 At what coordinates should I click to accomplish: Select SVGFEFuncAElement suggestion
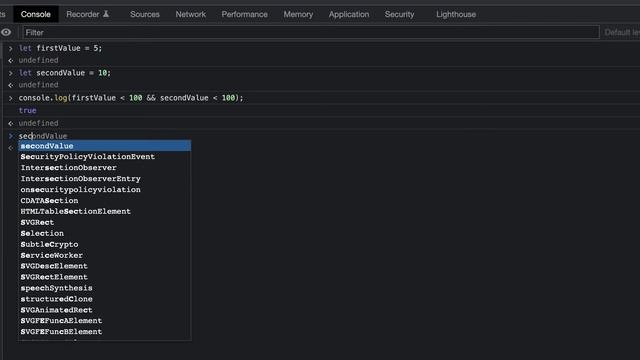(x=104, y=321)
